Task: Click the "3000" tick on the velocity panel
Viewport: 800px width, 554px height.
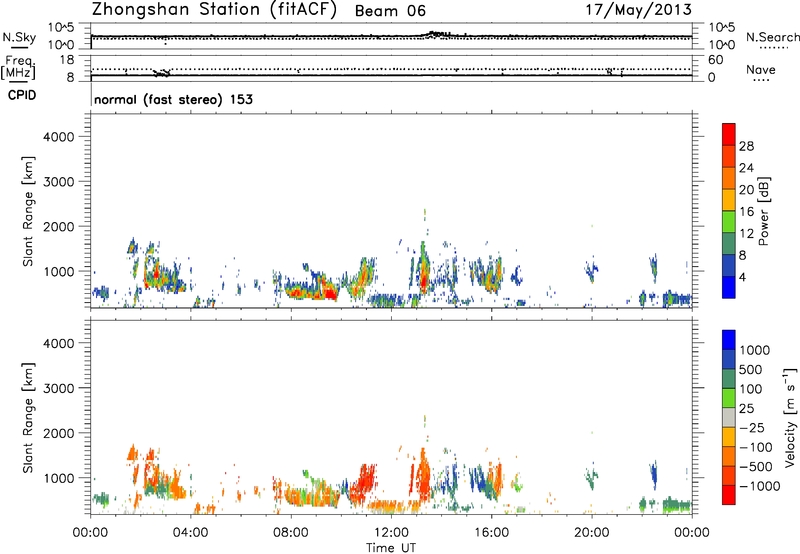Action: tap(59, 388)
